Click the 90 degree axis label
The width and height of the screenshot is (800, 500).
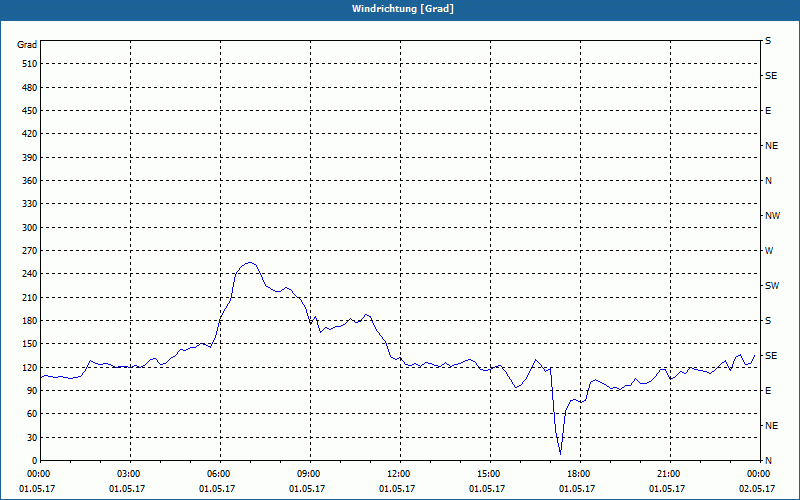coord(32,390)
